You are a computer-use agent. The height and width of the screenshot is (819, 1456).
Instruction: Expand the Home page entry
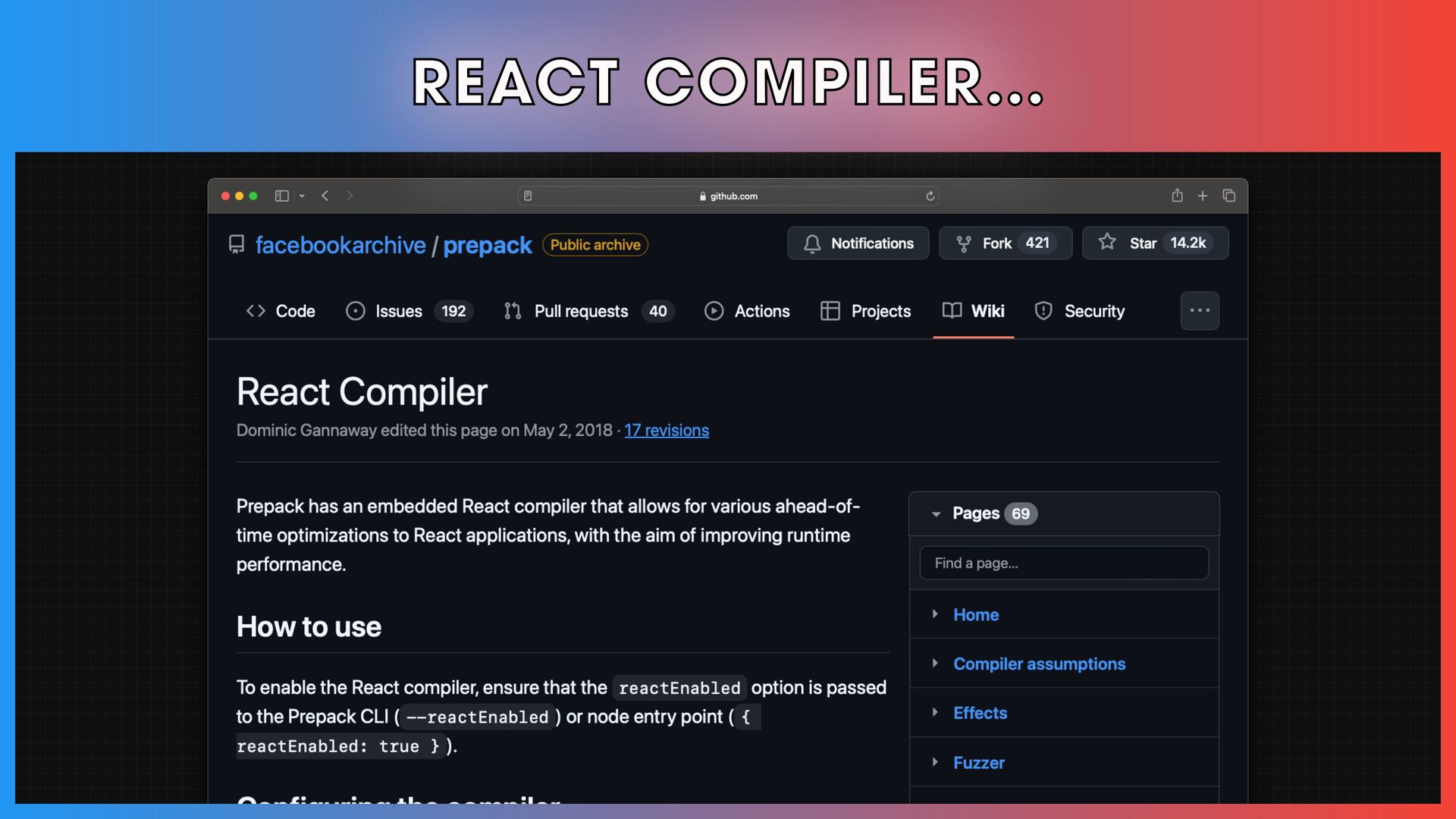coord(935,614)
